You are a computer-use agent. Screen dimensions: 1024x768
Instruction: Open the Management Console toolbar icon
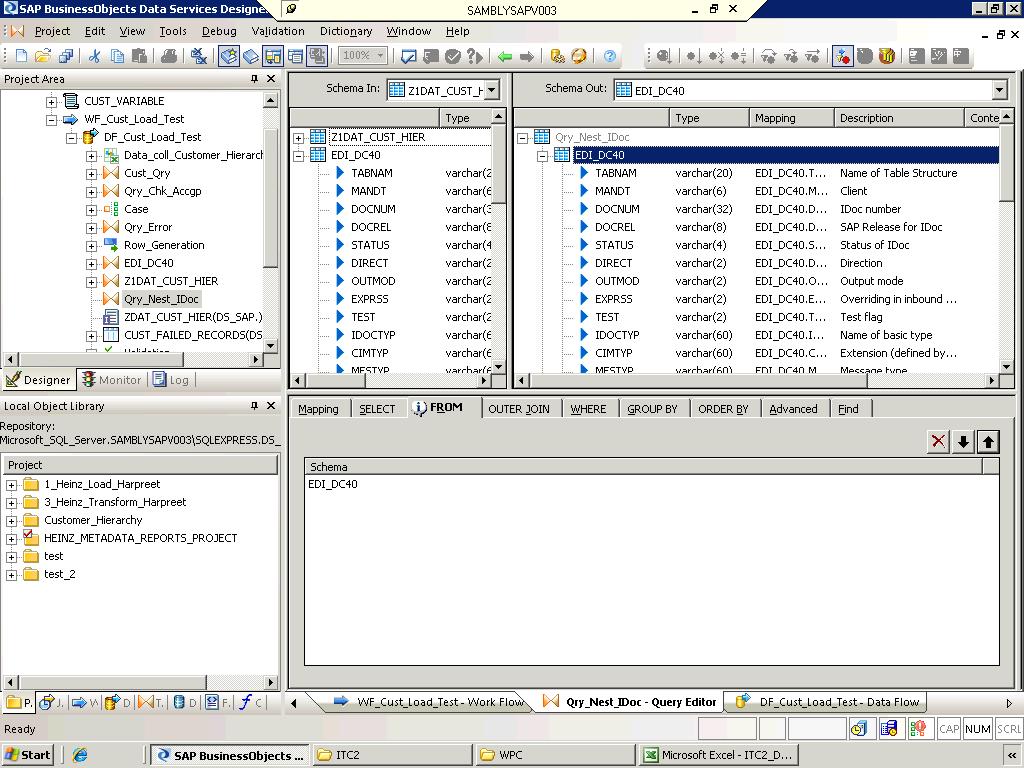[x=579, y=56]
